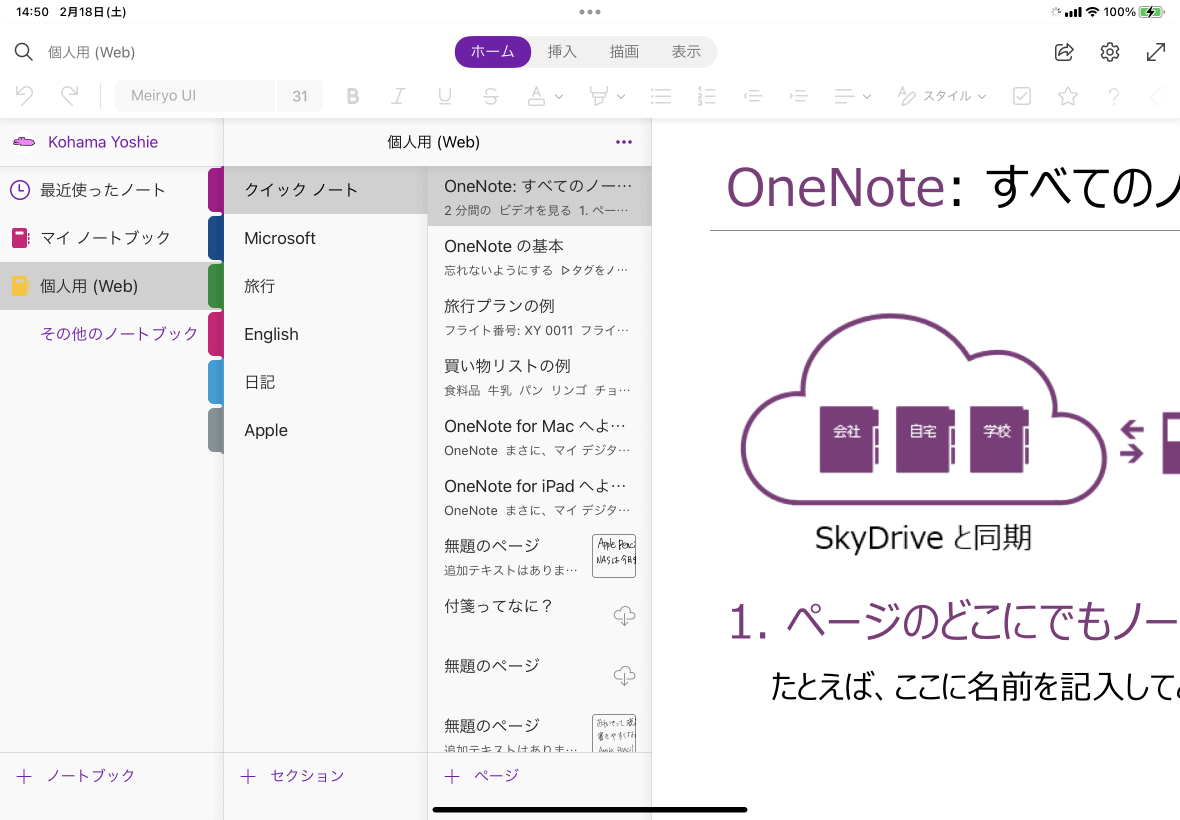1180x820 pixels.
Task: Check the battery status indicator
Action: pyautogui.click(x=1151, y=12)
